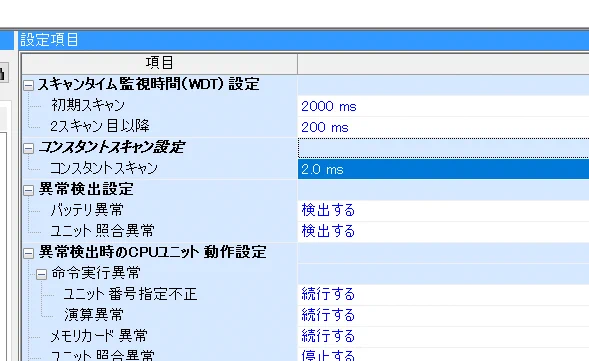Collapse 異常検出時のCPUユニット動作設定 section
Viewport: 589px width, 361px height.
pos(28,254)
